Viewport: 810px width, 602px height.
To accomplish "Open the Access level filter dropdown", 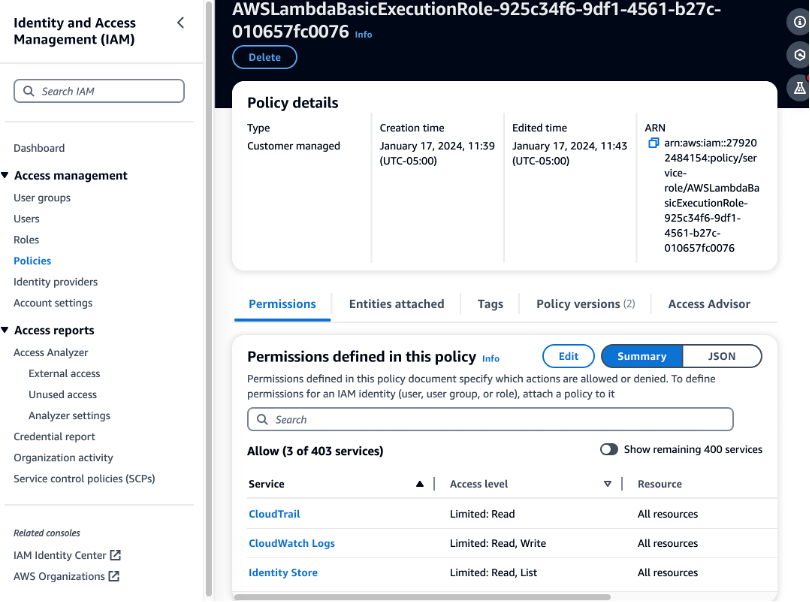I will [x=607, y=484].
